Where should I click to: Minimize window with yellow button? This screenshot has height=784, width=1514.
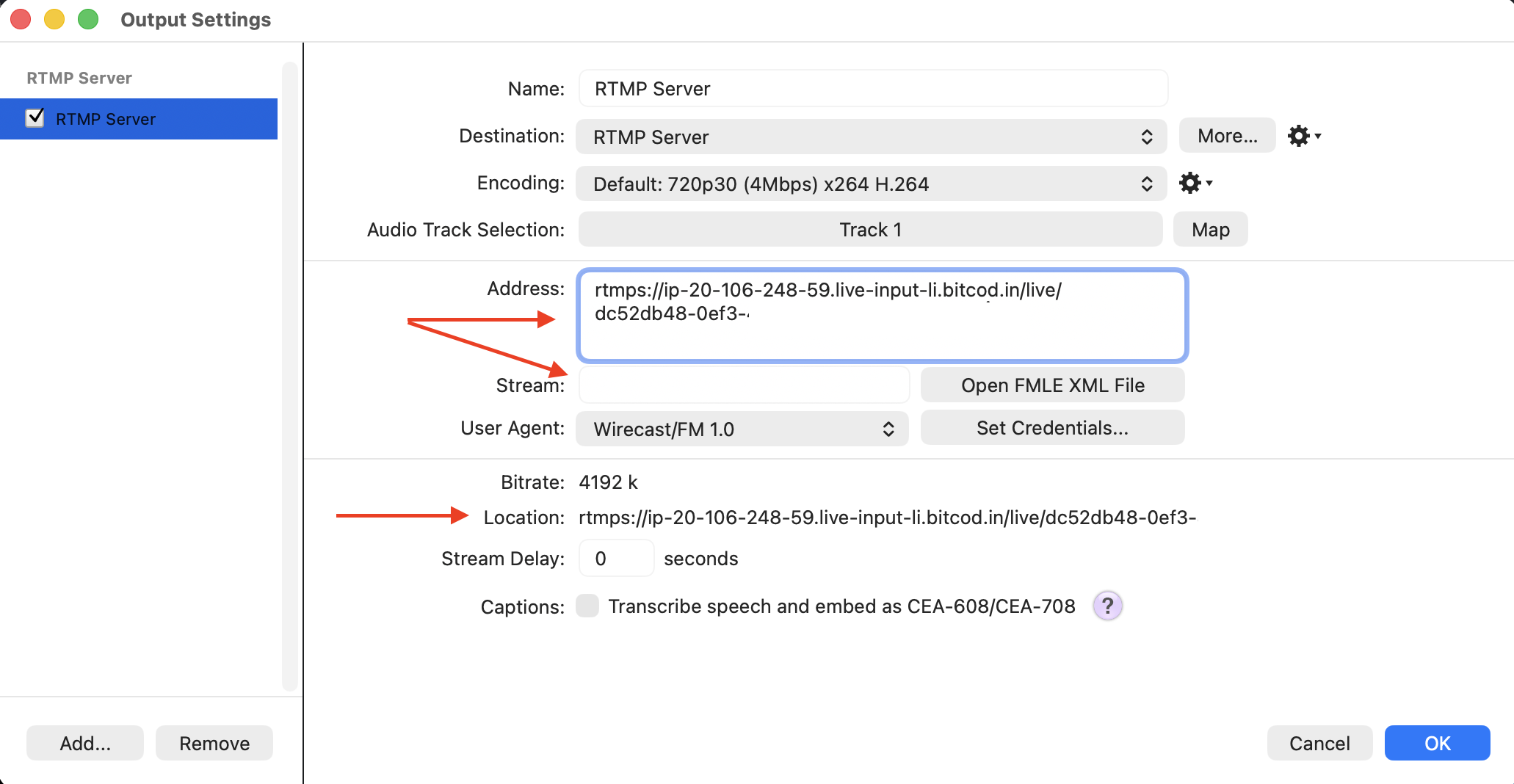pyautogui.click(x=54, y=19)
